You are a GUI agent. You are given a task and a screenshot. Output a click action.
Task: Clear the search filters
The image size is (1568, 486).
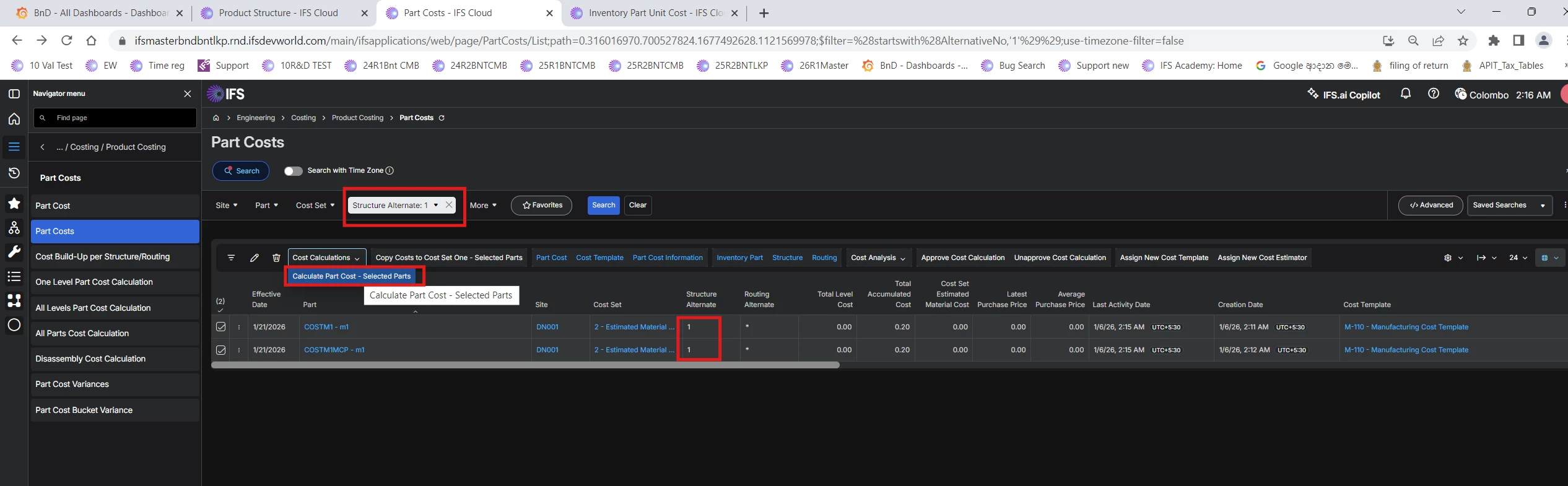[x=638, y=205]
